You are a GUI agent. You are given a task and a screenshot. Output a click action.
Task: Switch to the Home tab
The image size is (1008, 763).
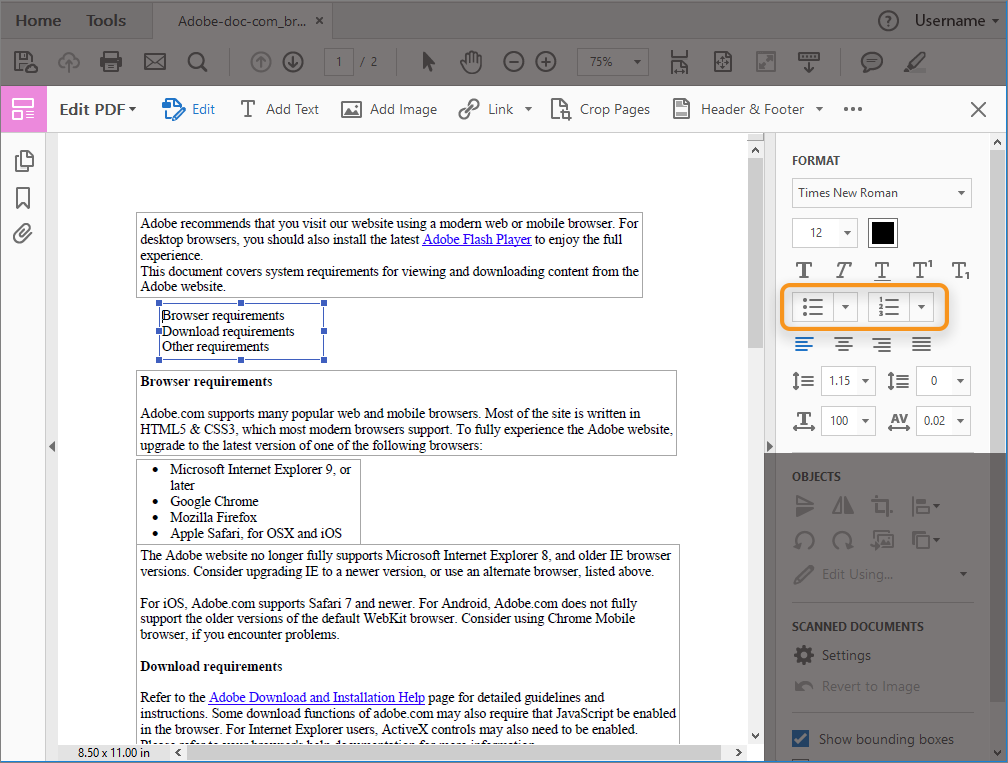tap(37, 20)
